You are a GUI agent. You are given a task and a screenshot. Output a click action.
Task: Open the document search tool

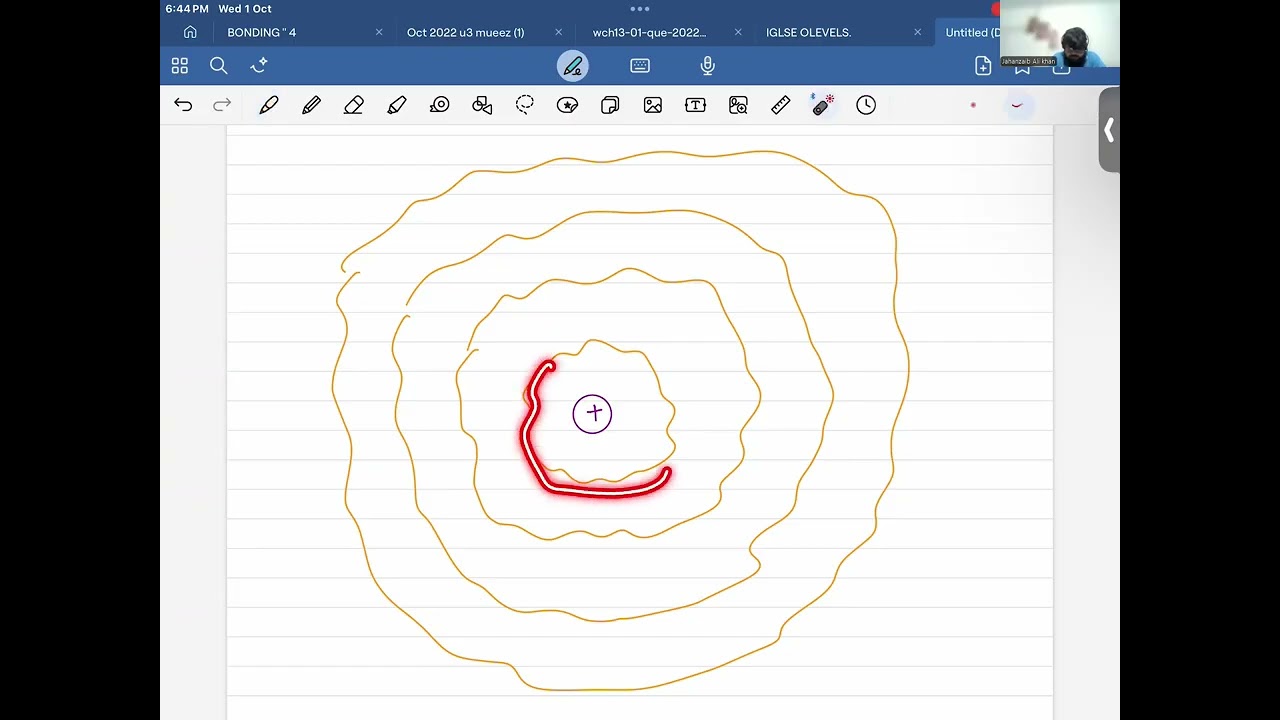point(219,66)
